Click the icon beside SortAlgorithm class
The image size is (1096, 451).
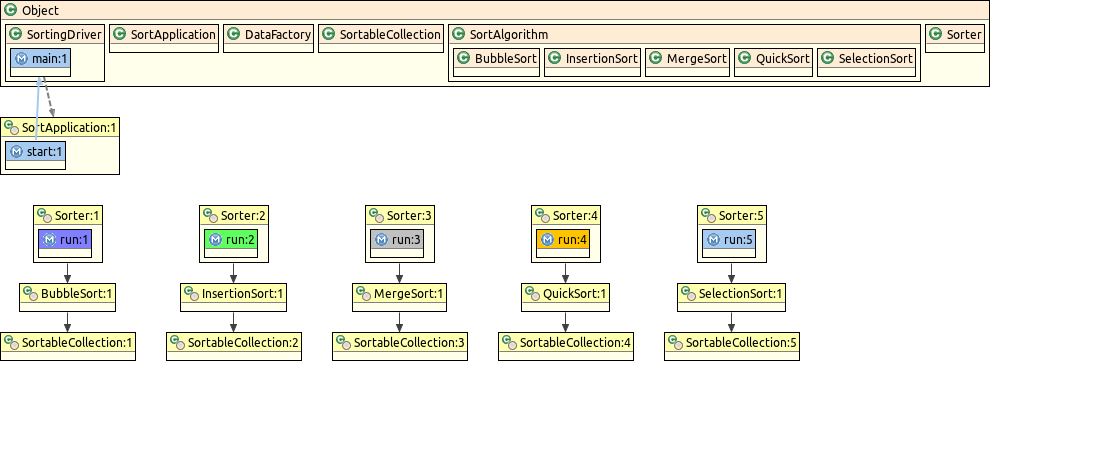(458, 34)
